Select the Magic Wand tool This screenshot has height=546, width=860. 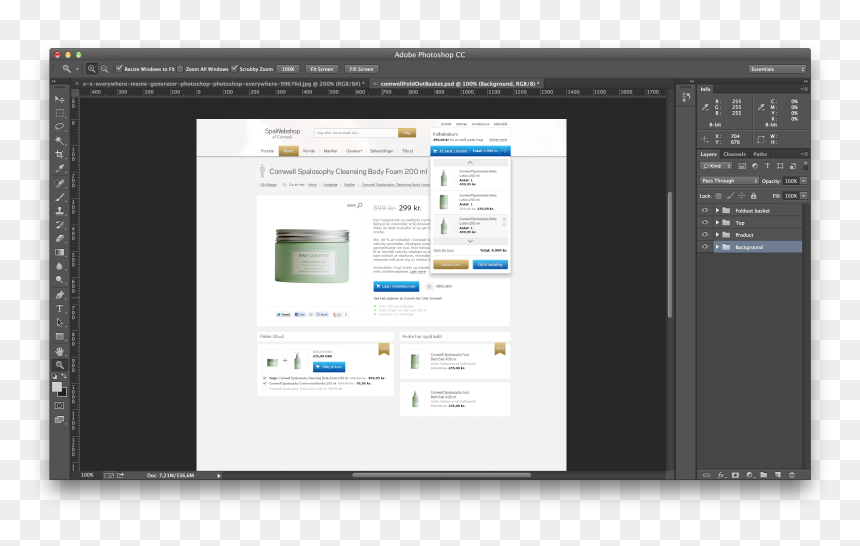point(59,140)
